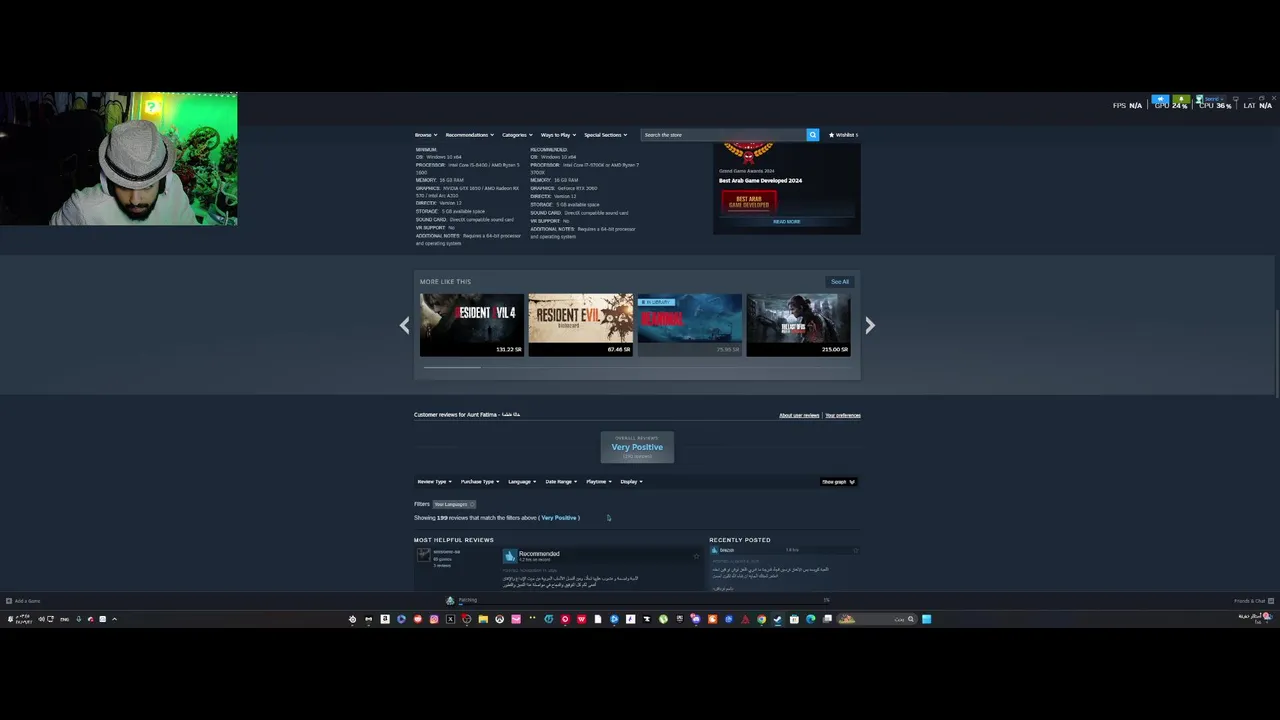Click the Very Positive filter summary link

559,518
